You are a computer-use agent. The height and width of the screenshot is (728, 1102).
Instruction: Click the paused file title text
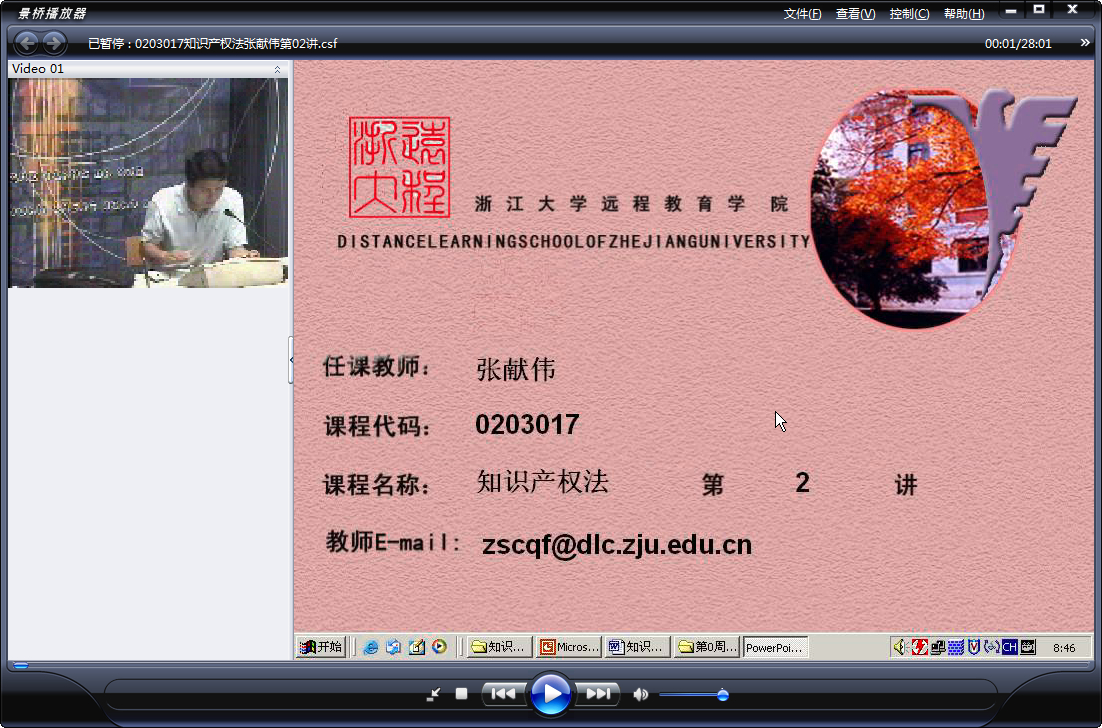coord(212,44)
